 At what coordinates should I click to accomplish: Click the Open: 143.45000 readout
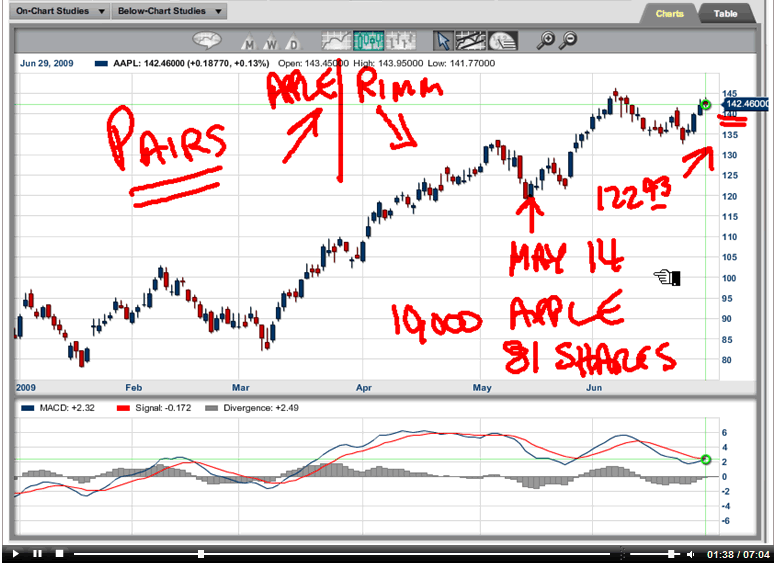point(313,63)
